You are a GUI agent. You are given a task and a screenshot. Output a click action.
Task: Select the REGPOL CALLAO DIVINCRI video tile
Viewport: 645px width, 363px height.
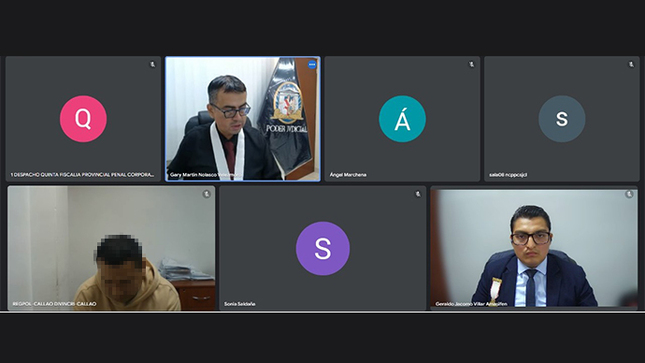(x=111, y=248)
